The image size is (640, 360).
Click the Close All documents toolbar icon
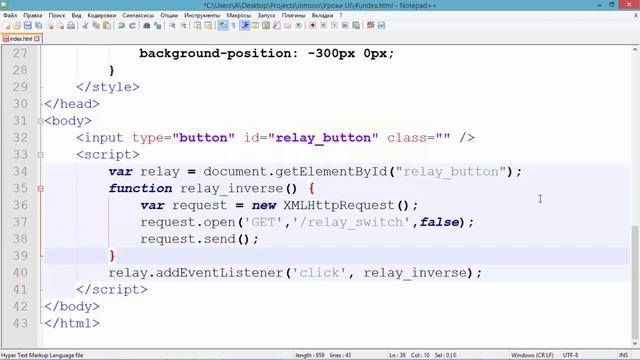tap(60, 25)
